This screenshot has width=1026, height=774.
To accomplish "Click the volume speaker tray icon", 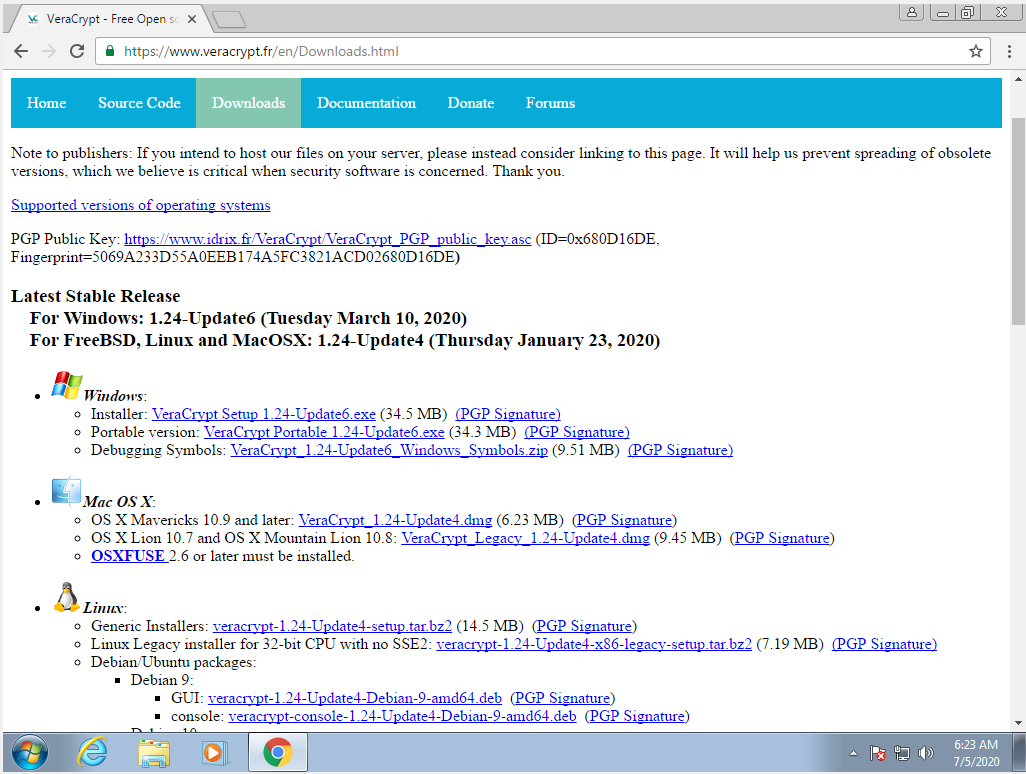I will coord(926,753).
